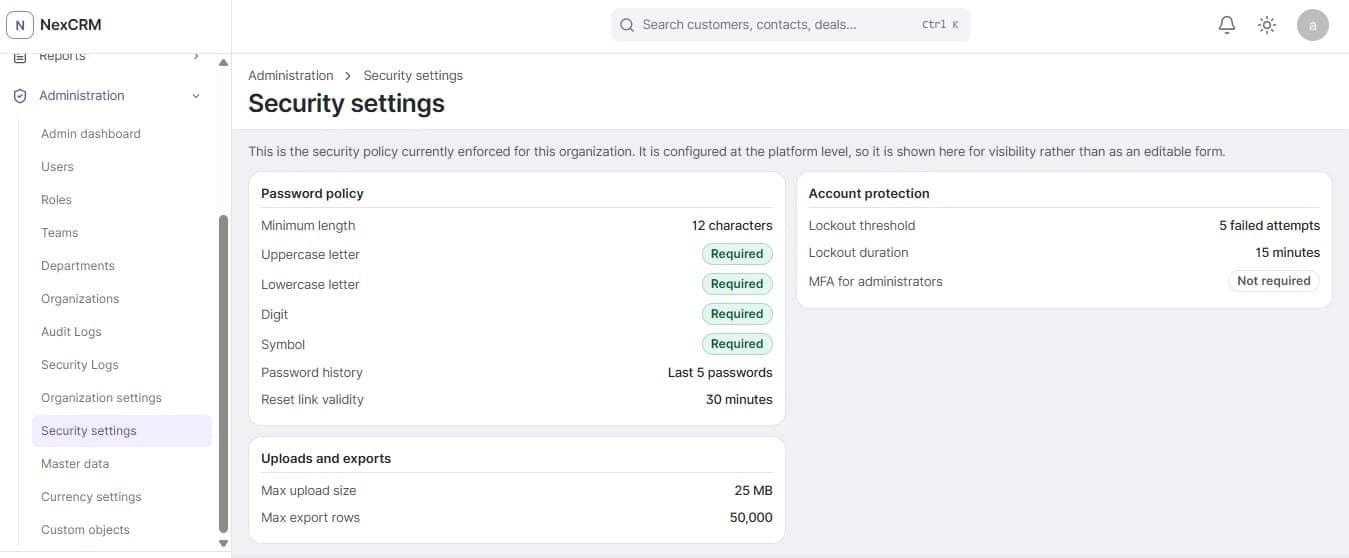The height and width of the screenshot is (558, 1349).
Task: Navigate to Departments
Action: pyautogui.click(x=78, y=266)
